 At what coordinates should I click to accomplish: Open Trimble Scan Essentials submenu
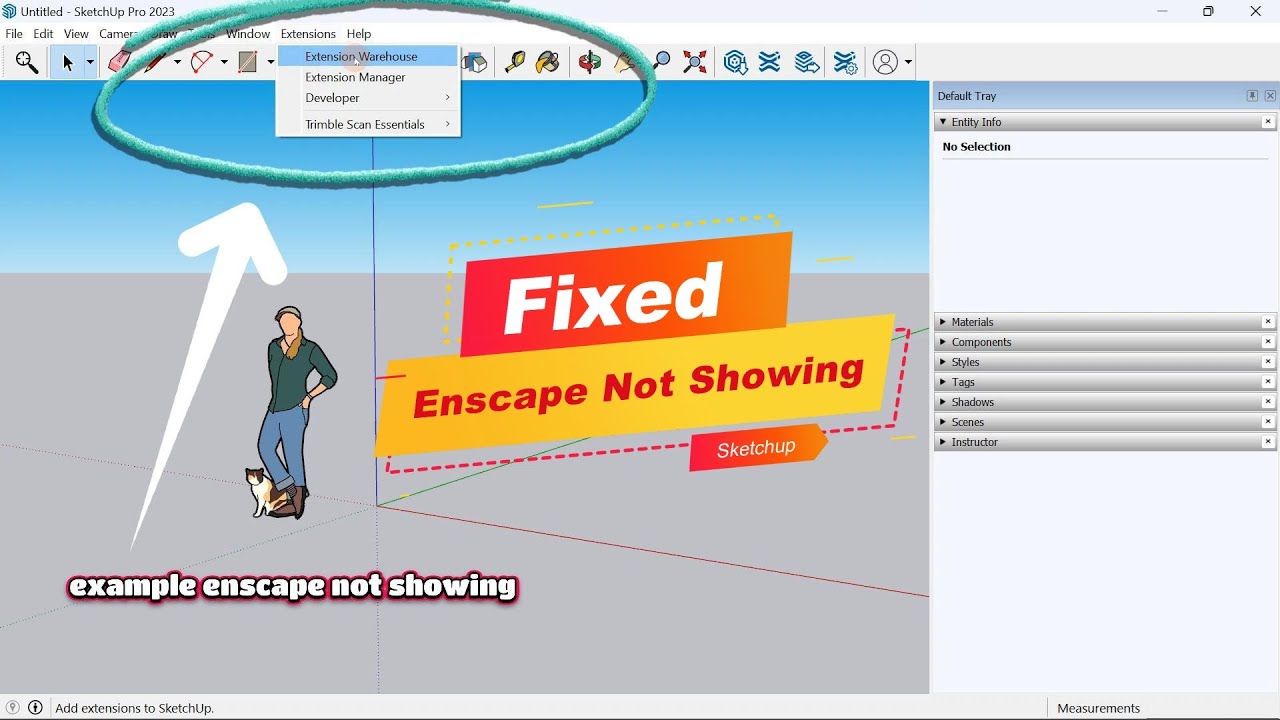367,124
